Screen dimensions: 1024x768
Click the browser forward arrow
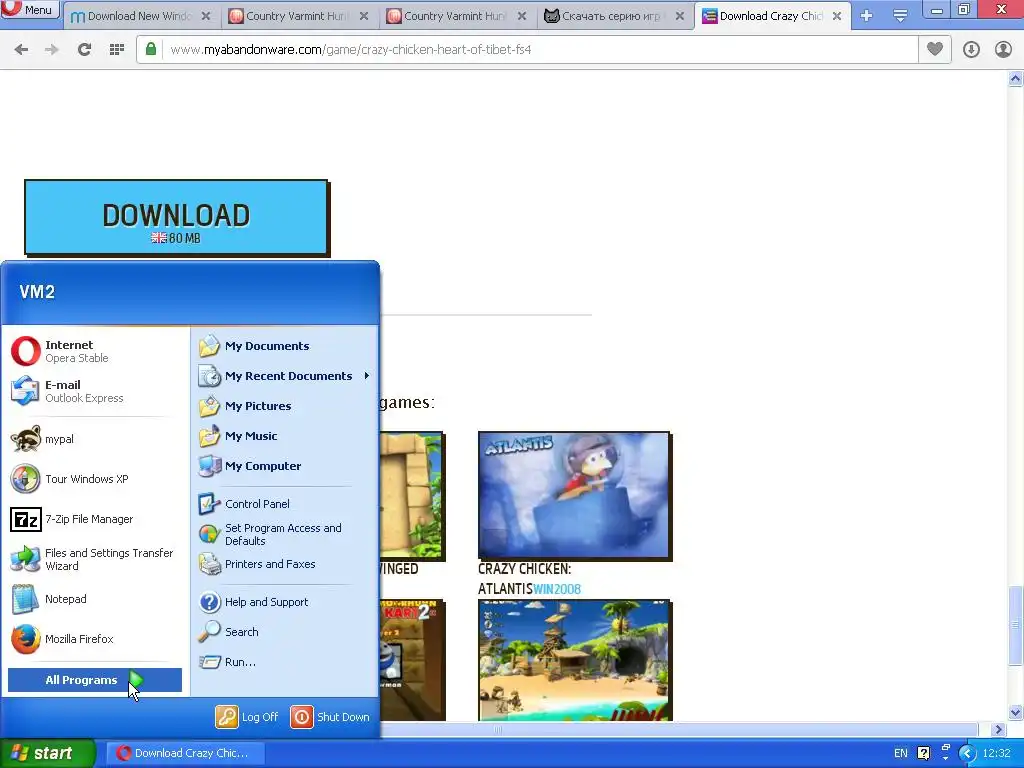(52, 50)
